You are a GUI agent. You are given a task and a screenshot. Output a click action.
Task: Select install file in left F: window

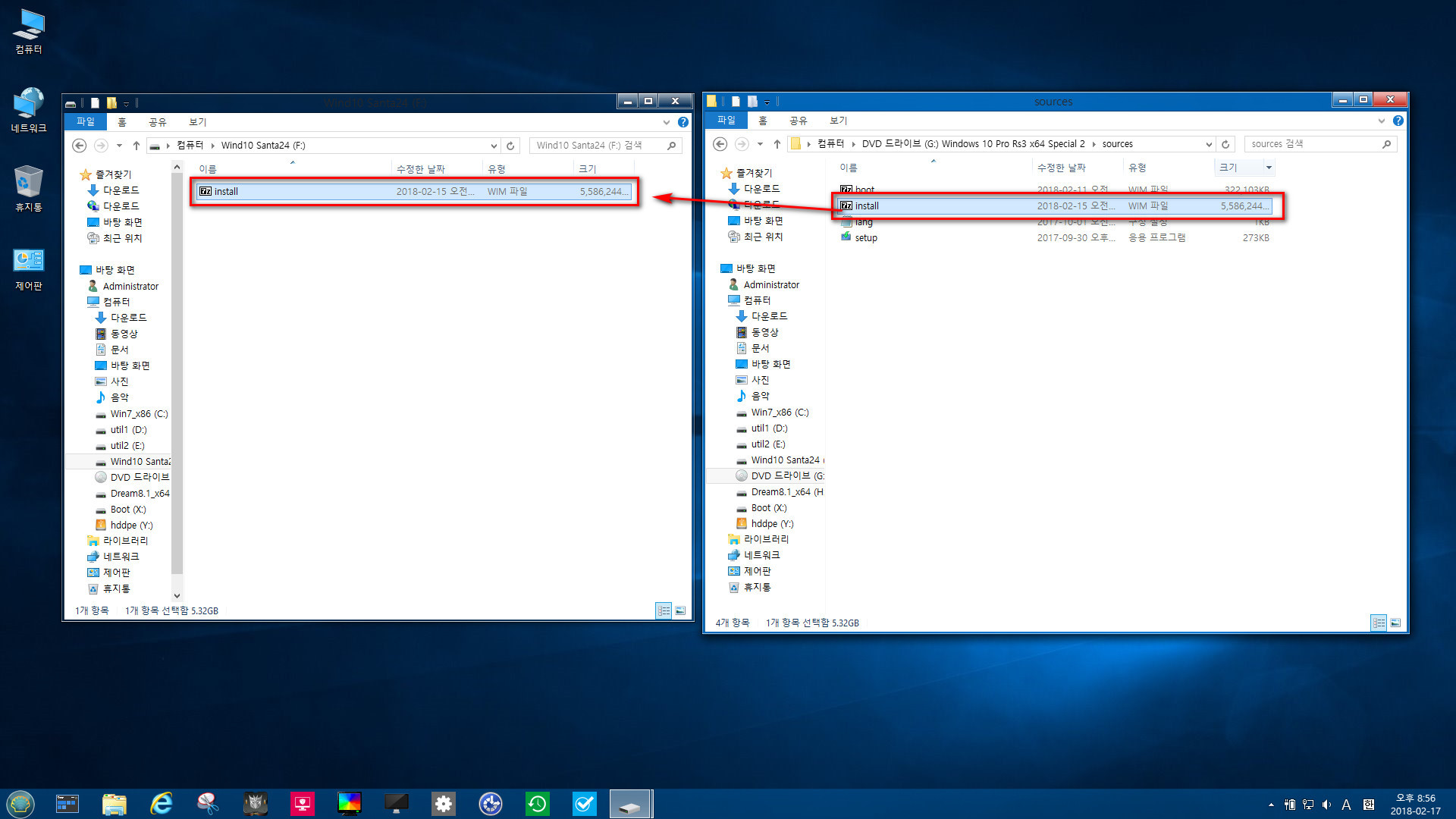tap(413, 192)
